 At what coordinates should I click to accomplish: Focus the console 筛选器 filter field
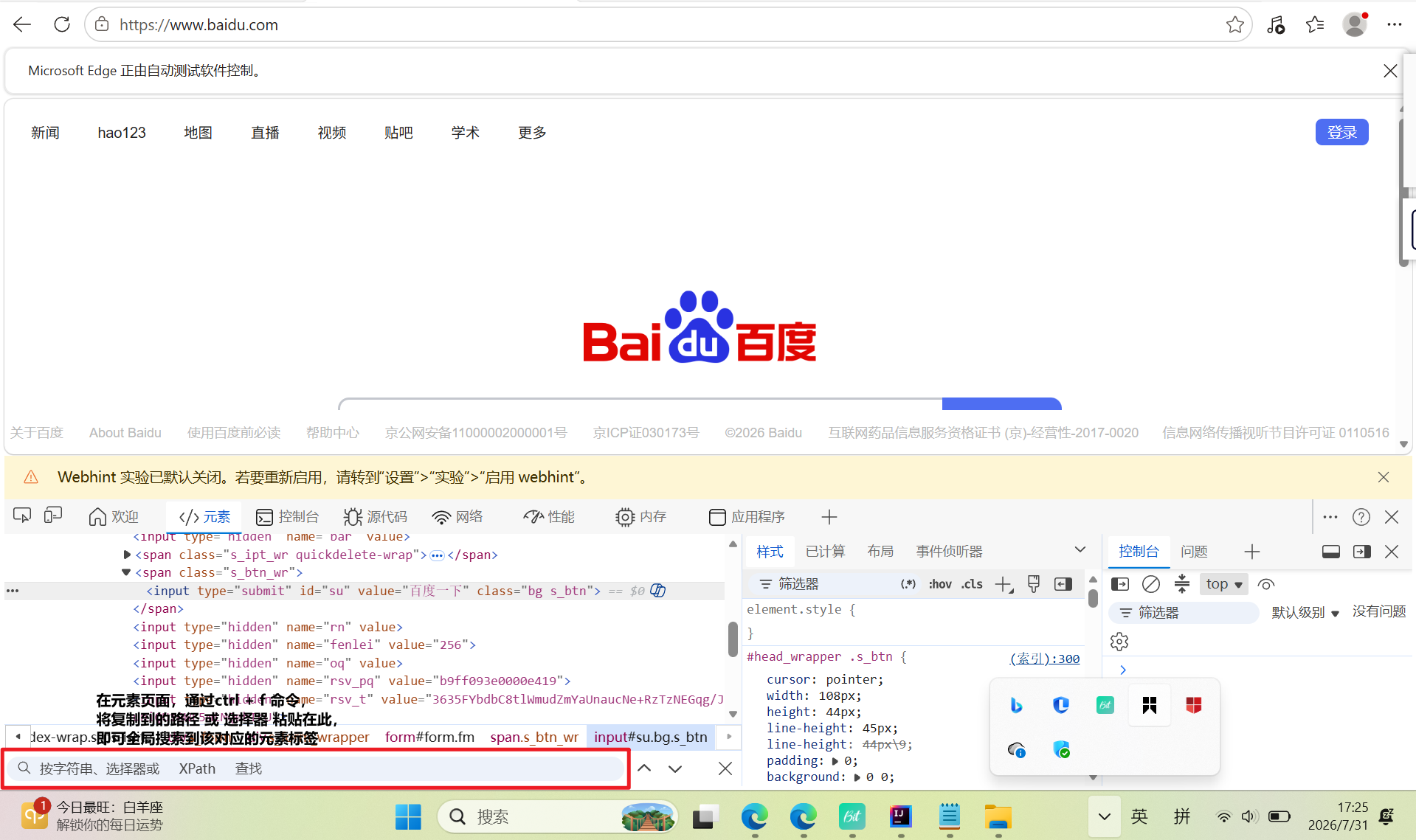[1184, 613]
